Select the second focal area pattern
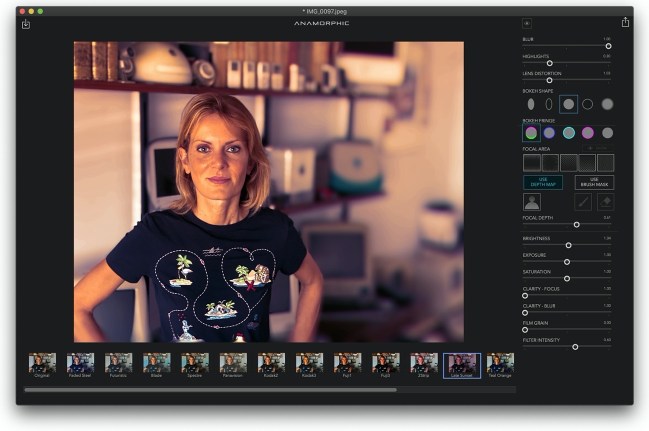 tap(550, 163)
